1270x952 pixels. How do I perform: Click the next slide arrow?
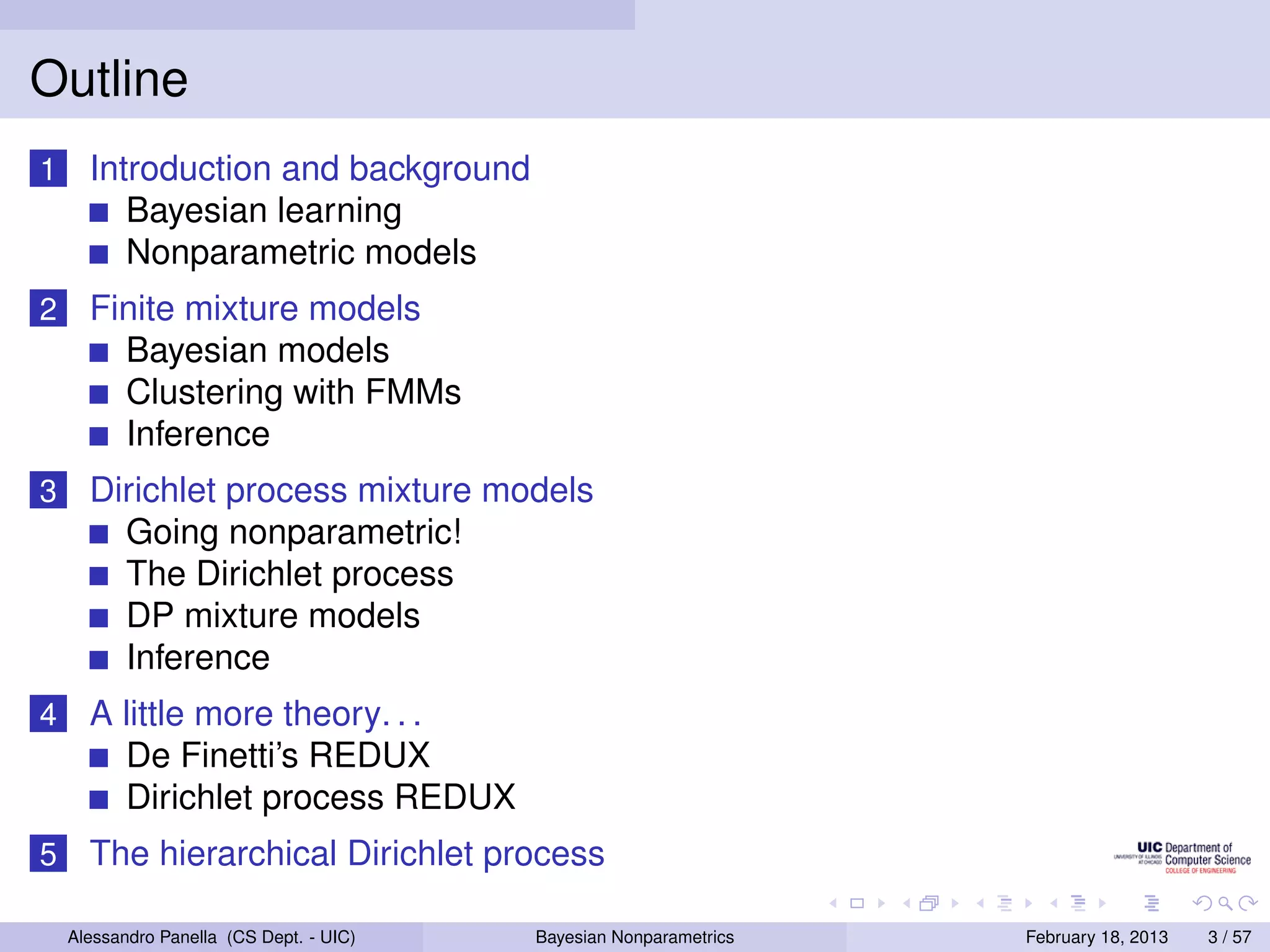(x=881, y=903)
